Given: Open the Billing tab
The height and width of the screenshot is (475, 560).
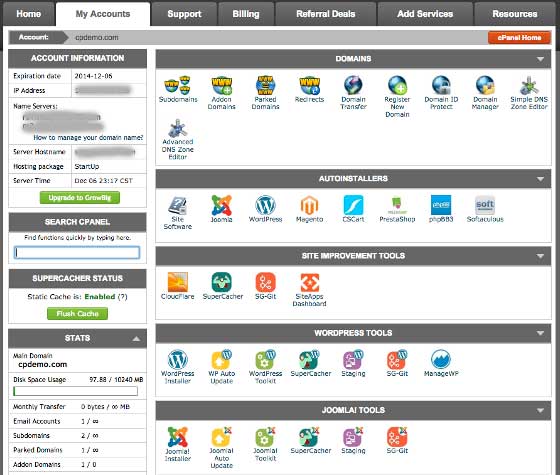Looking at the screenshot, I should coord(246,14).
